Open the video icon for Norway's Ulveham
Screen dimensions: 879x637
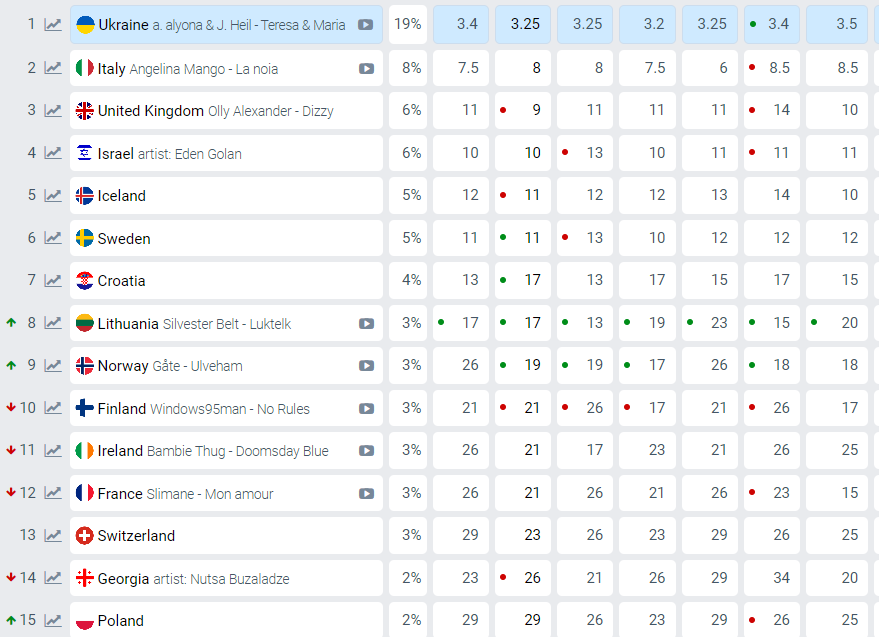366,366
